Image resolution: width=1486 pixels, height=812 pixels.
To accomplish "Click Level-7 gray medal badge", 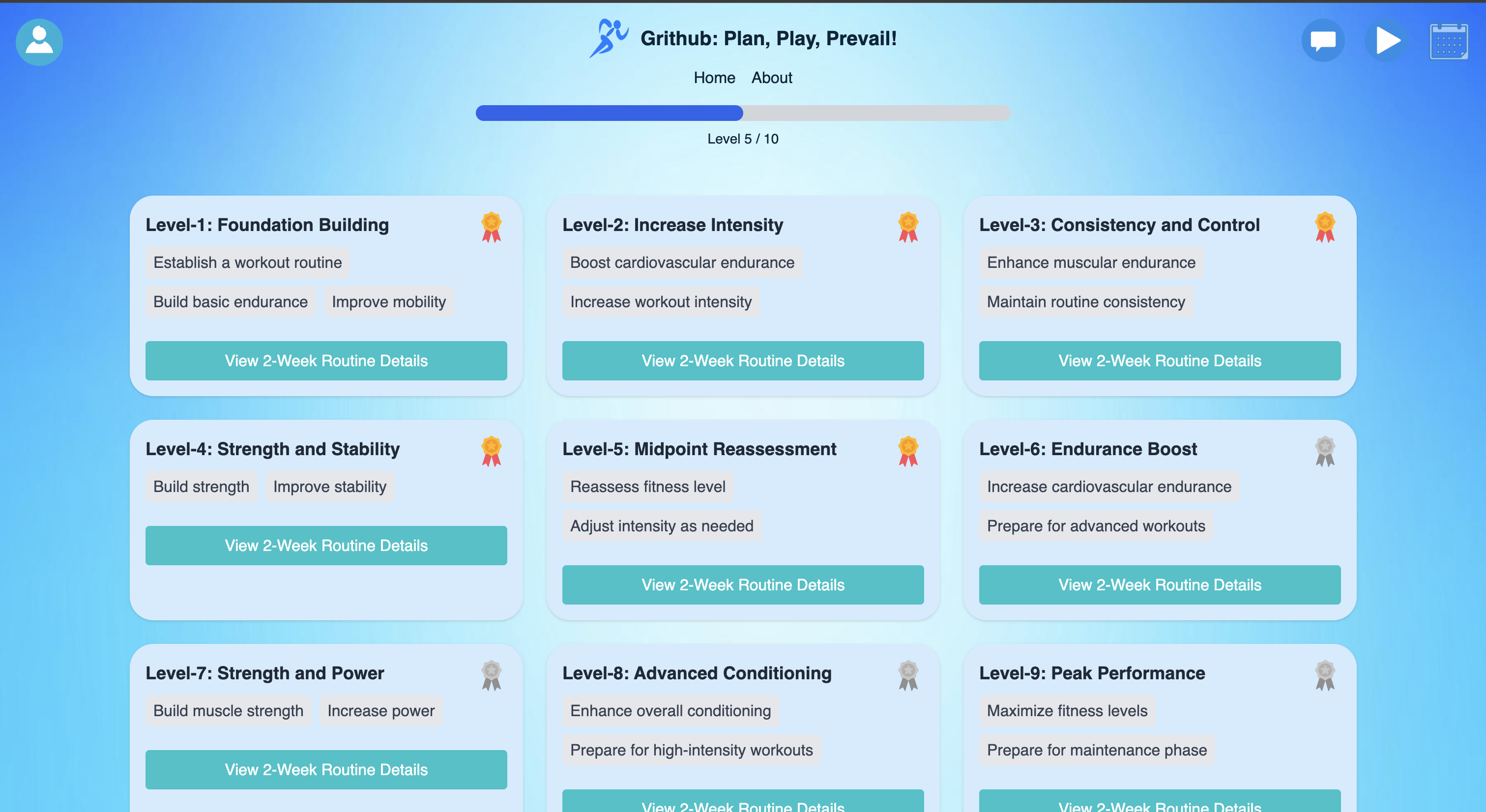I will tap(491, 675).
